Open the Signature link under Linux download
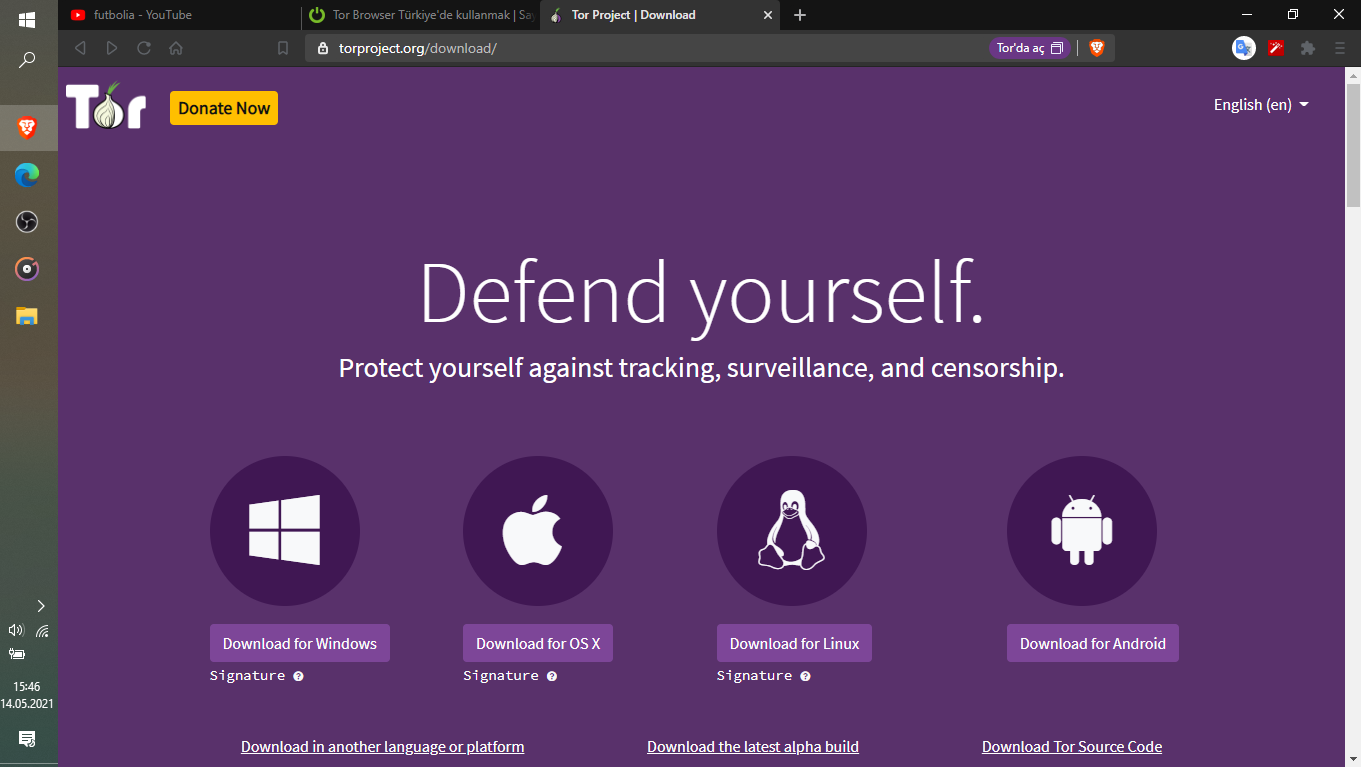The width and height of the screenshot is (1361, 767). point(755,676)
